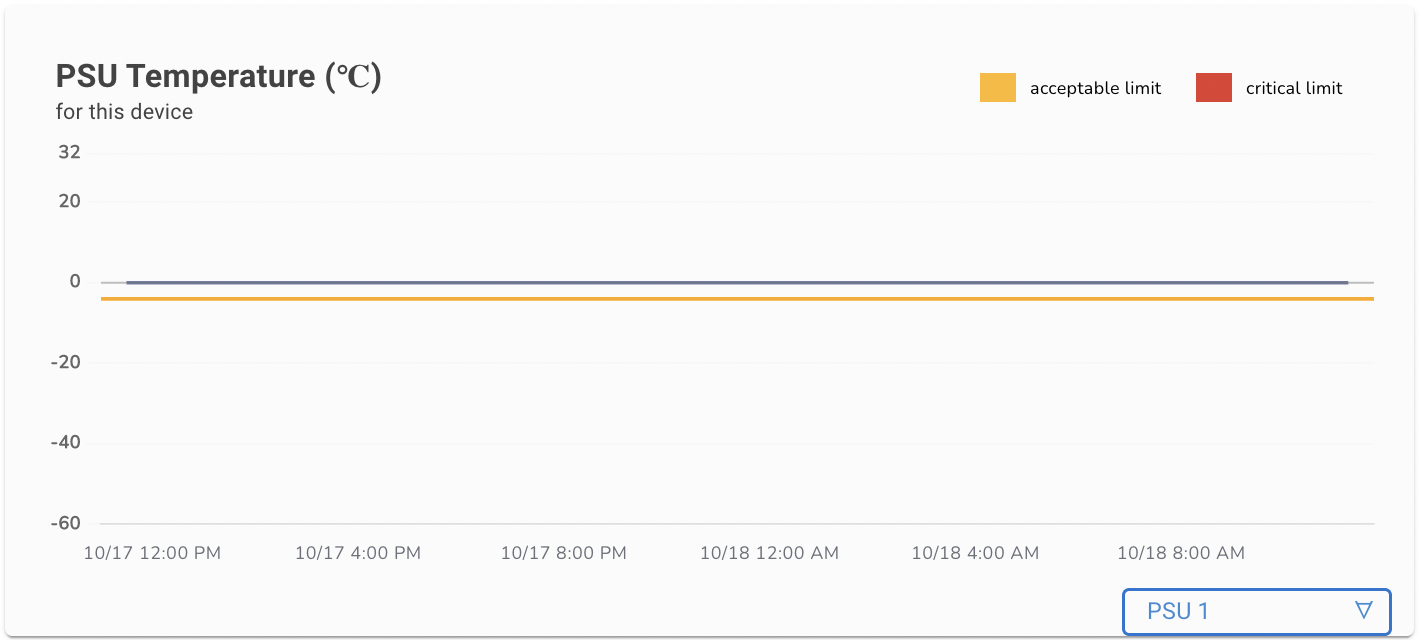The width and height of the screenshot is (1420, 640).
Task: Select the 10/17 8:00 PM axis label
Action: pyautogui.click(x=563, y=553)
